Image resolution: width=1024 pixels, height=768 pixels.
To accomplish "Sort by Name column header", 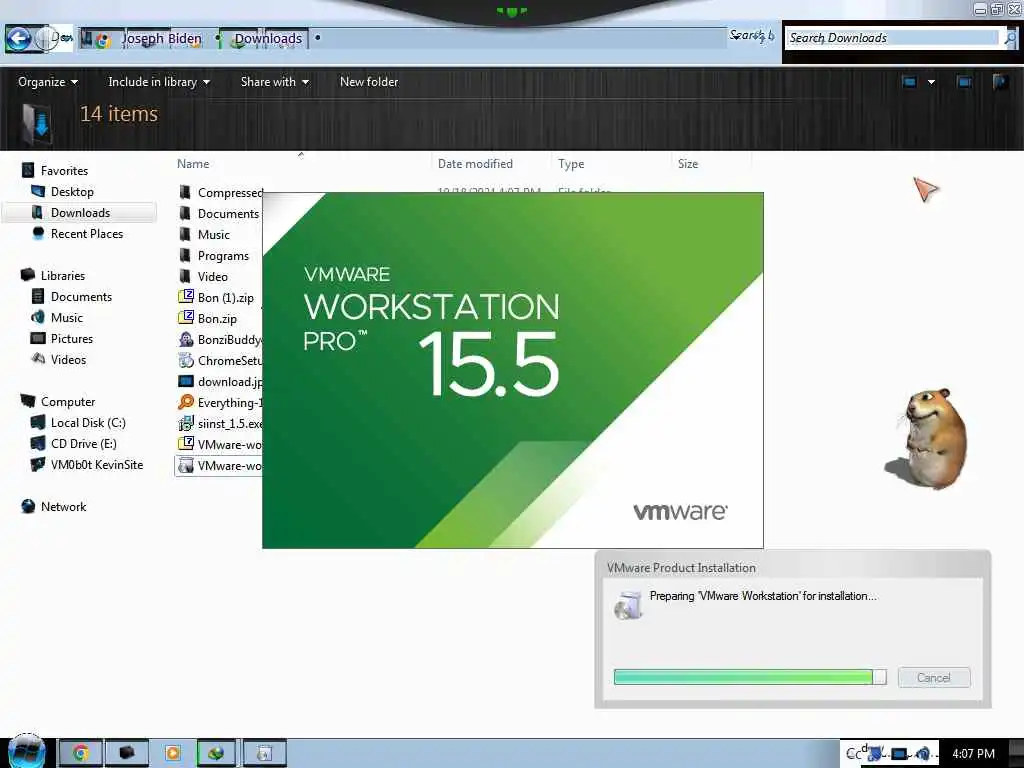I will click(x=193, y=164).
